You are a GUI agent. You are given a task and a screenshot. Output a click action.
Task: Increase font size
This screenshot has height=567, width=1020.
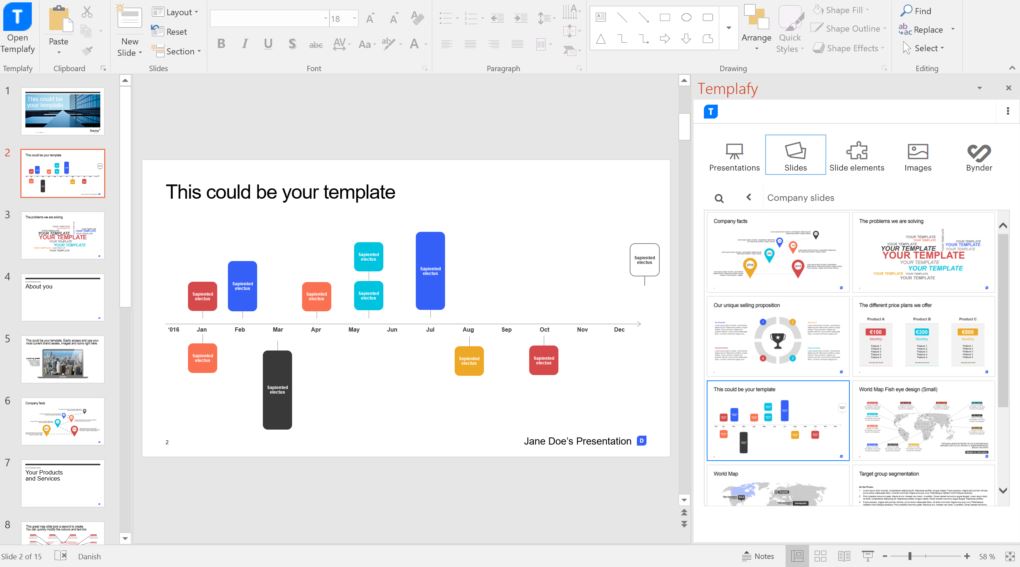[x=370, y=18]
